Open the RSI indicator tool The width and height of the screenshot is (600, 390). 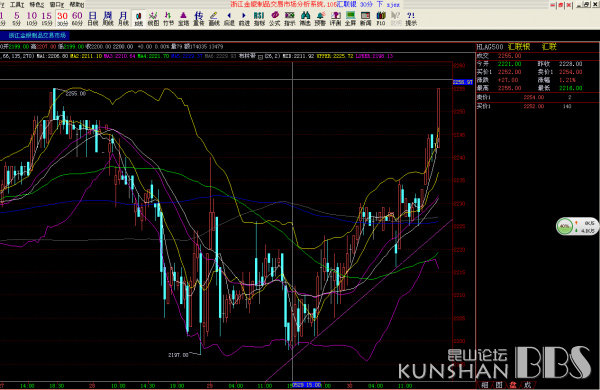259,18
